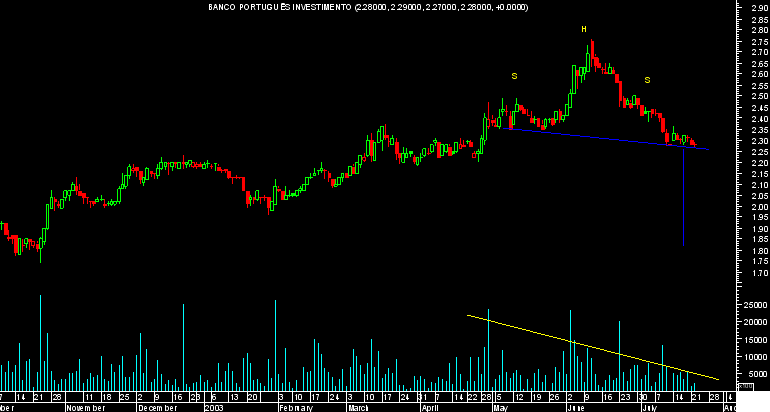Click the 2.30 price axis label
Screen dimensions: 770x412
coord(760,141)
